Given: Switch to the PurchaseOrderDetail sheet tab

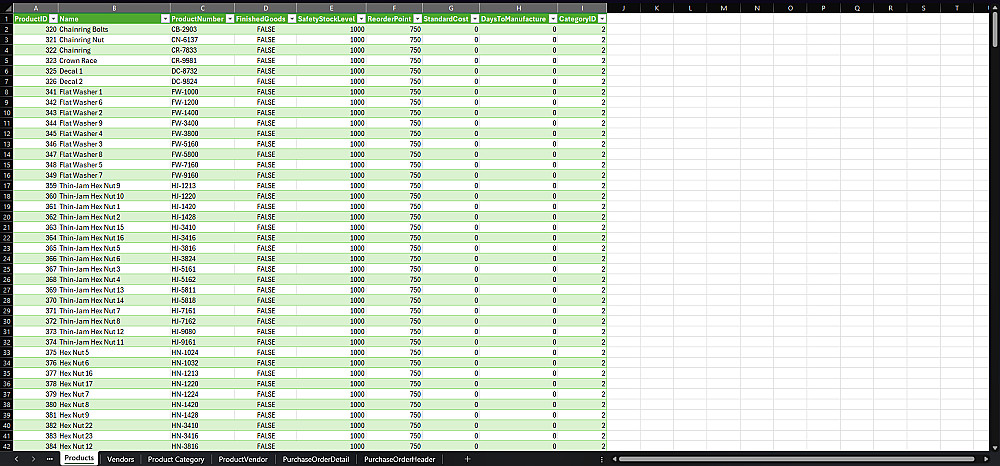Looking at the screenshot, I should coord(316,459).
